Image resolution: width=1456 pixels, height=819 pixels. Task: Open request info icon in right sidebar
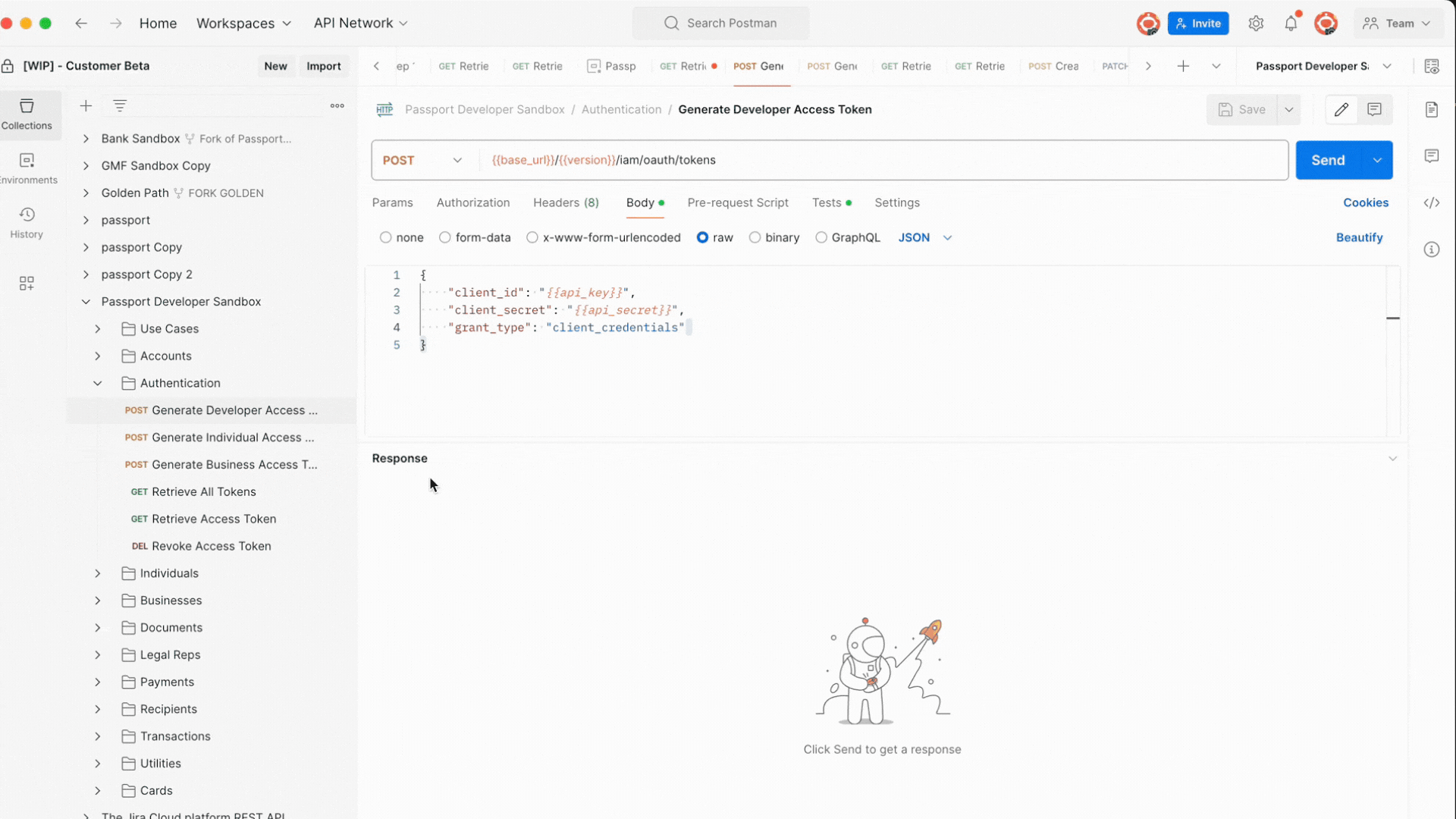(1432, 249)
